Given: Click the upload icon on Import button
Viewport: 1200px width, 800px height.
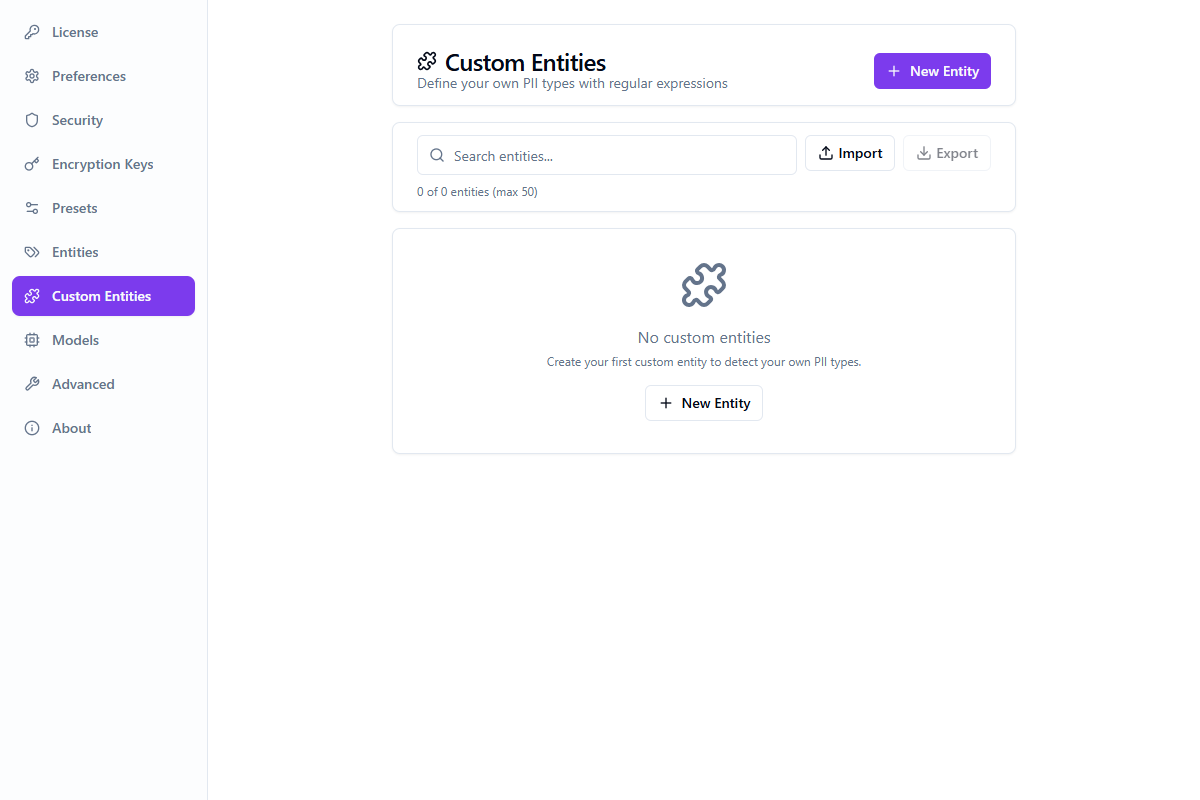Looking at the screenshot, I should coord(826,152).
